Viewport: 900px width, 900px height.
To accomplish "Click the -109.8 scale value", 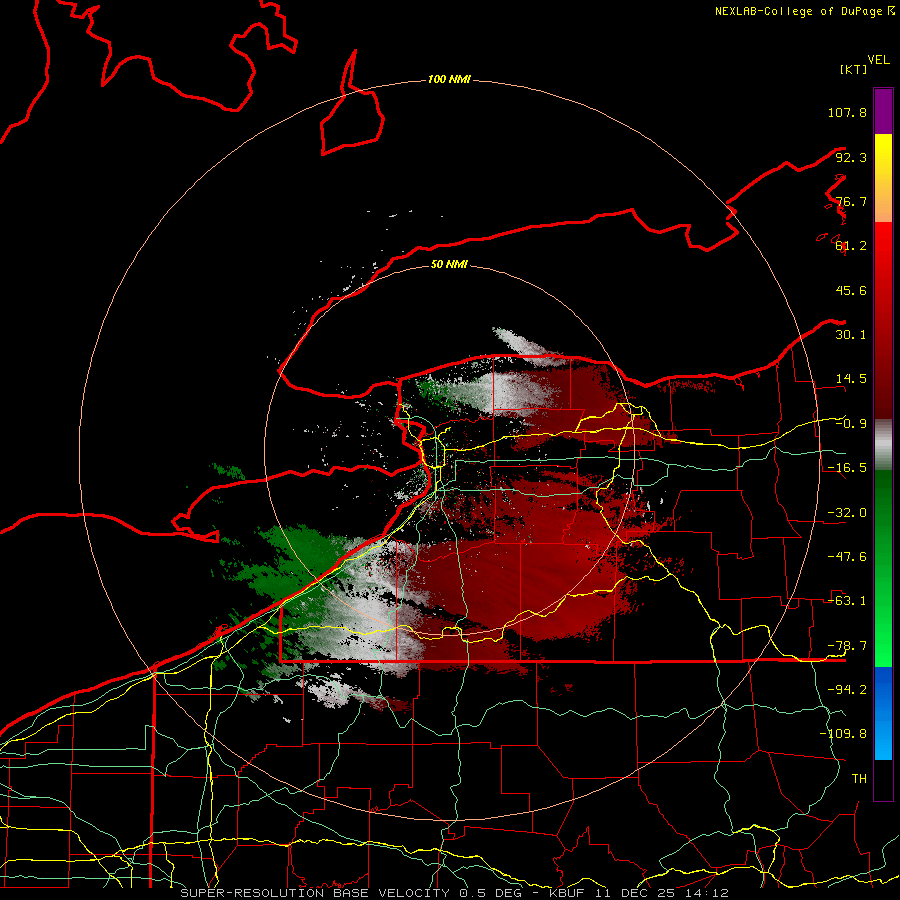I will pyautogui.click(x=843, y=734).
